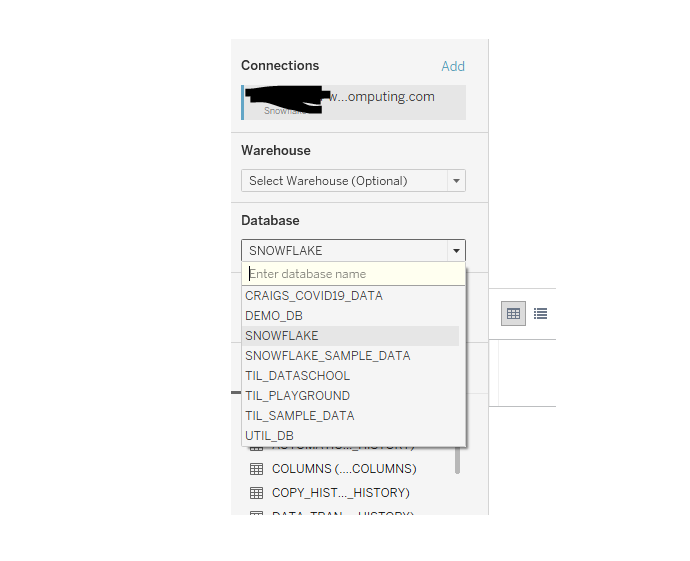Viewport: 690px width, 561px height.
Task: Click the COPY_HIST table icon
Action: 256,493
